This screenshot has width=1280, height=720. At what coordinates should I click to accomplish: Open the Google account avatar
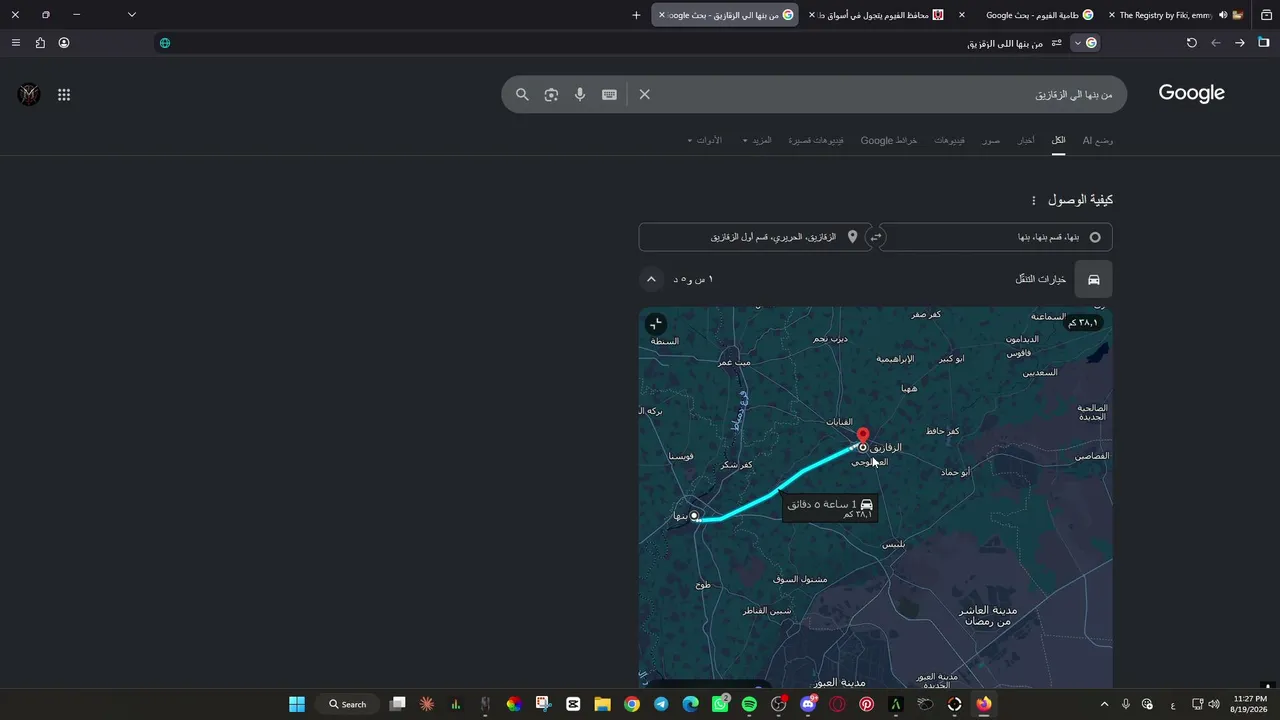[x=29, y=95]
